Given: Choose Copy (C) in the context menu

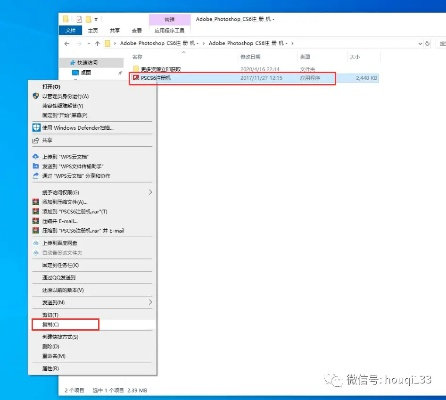Looking at the screenshot, I should point(50,324).
